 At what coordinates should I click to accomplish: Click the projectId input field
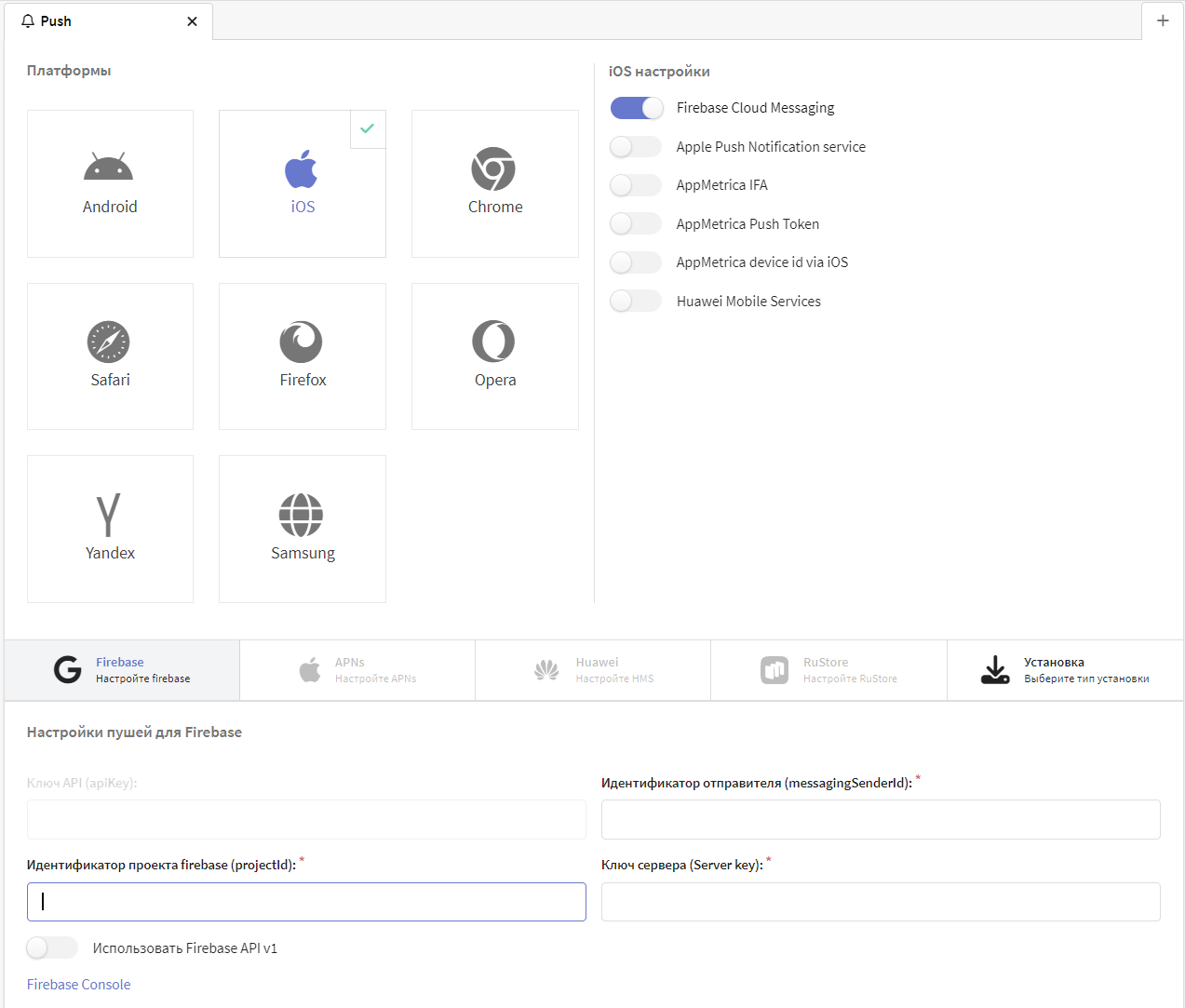click(306, 902)
